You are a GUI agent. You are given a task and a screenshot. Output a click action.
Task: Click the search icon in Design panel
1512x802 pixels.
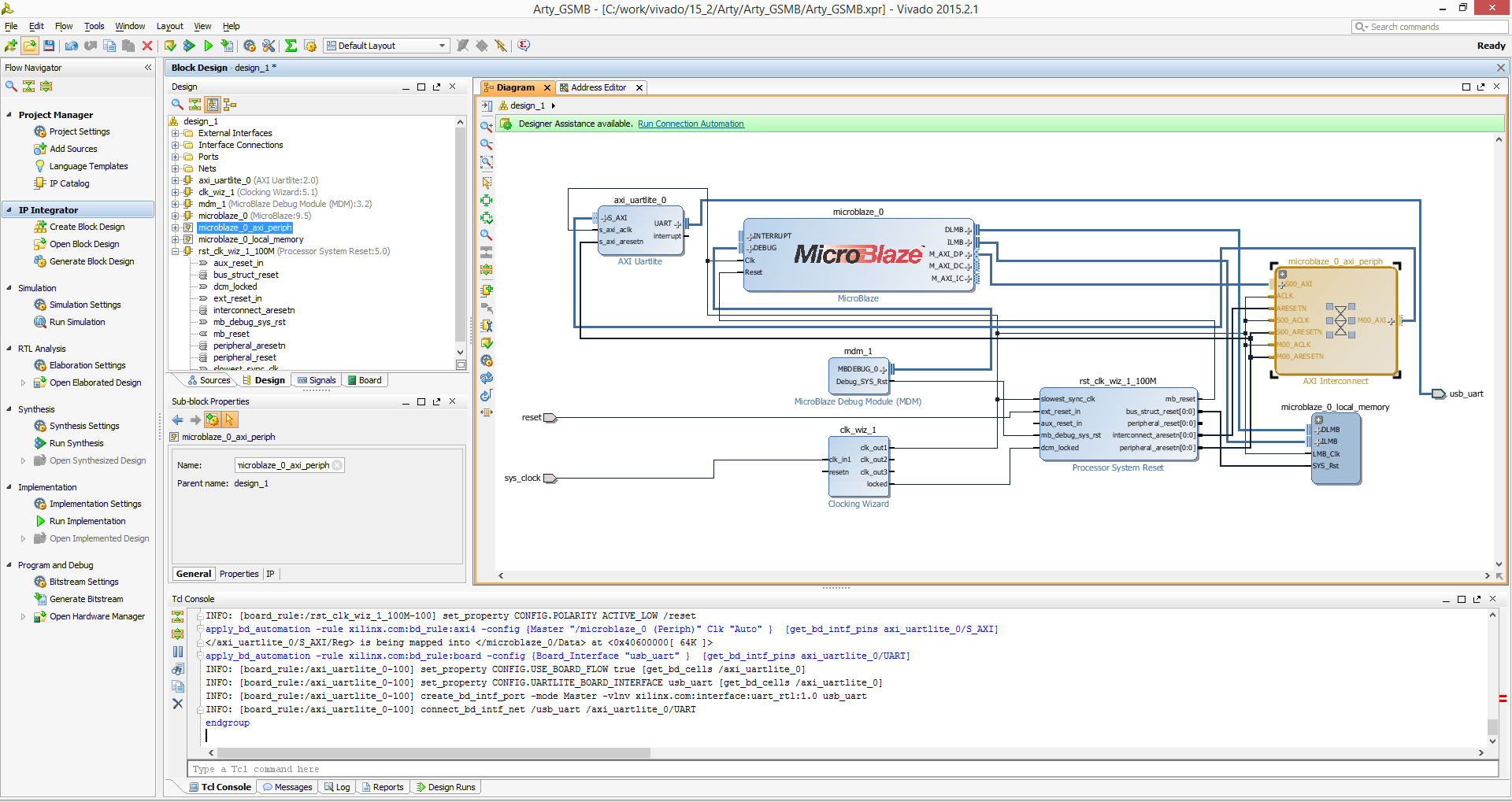[177, 104]
